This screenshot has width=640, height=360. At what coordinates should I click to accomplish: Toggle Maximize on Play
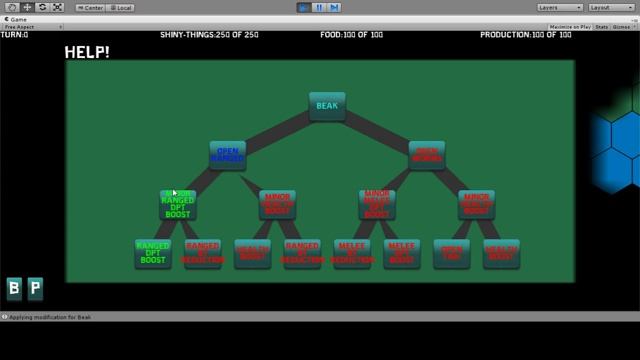tap(570, 27)
